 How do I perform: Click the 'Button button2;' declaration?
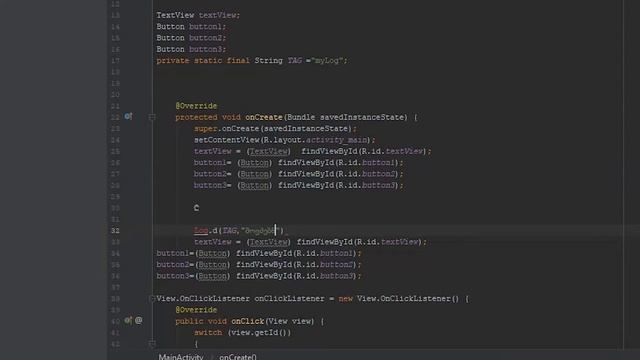(191, 38)
